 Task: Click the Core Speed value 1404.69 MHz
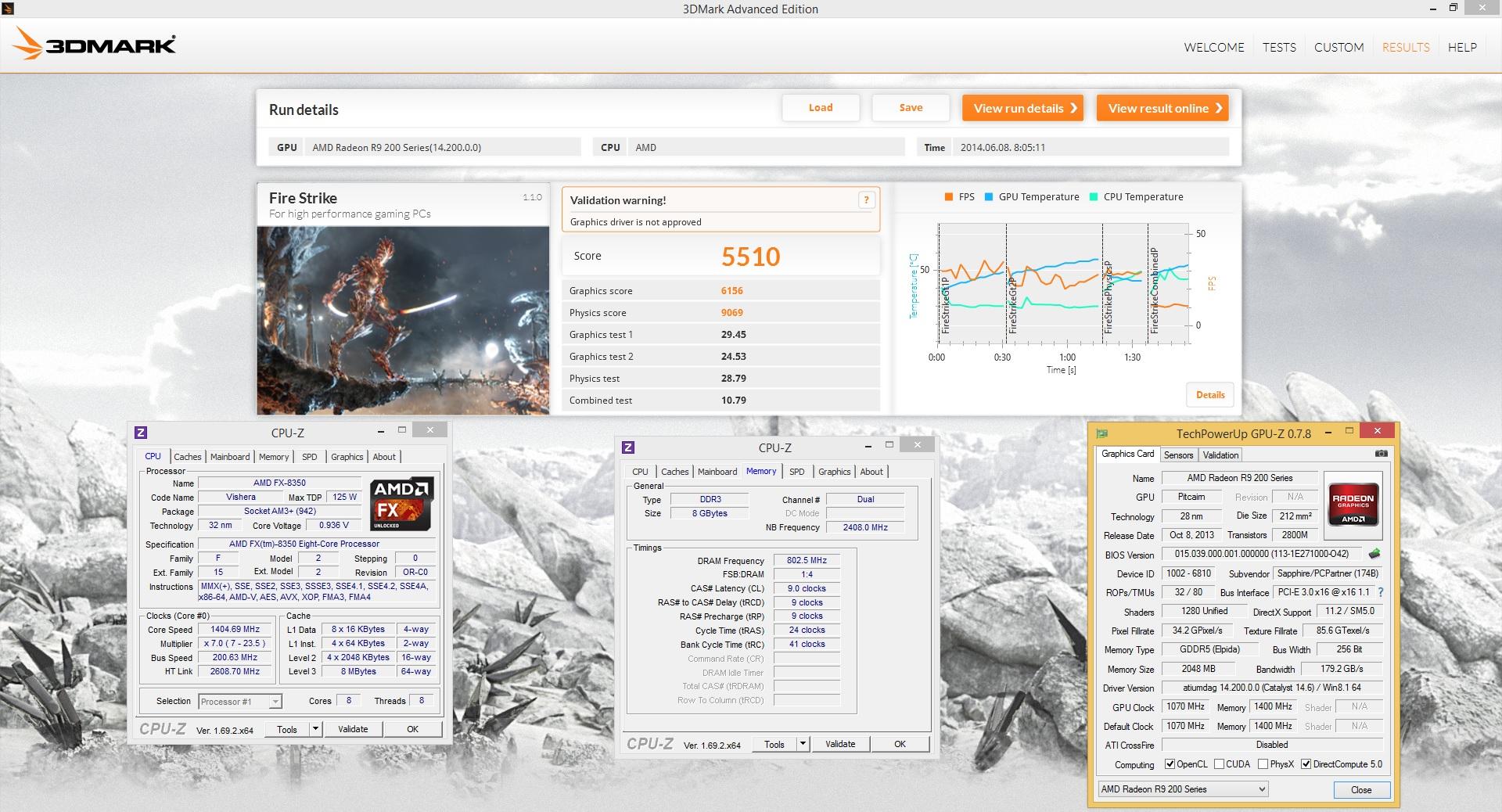click(x=235, y=629)
